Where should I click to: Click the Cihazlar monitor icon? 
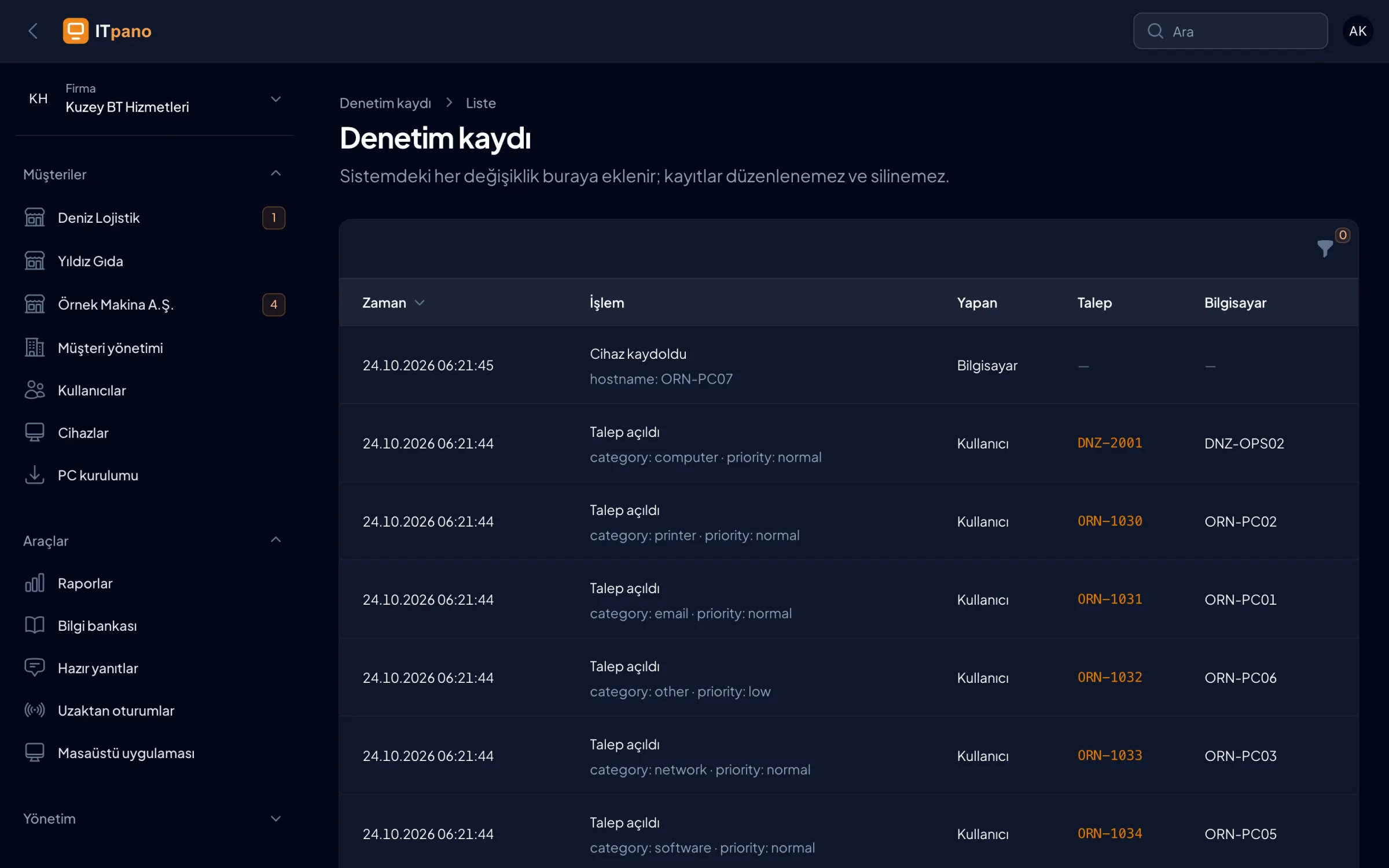34,433
